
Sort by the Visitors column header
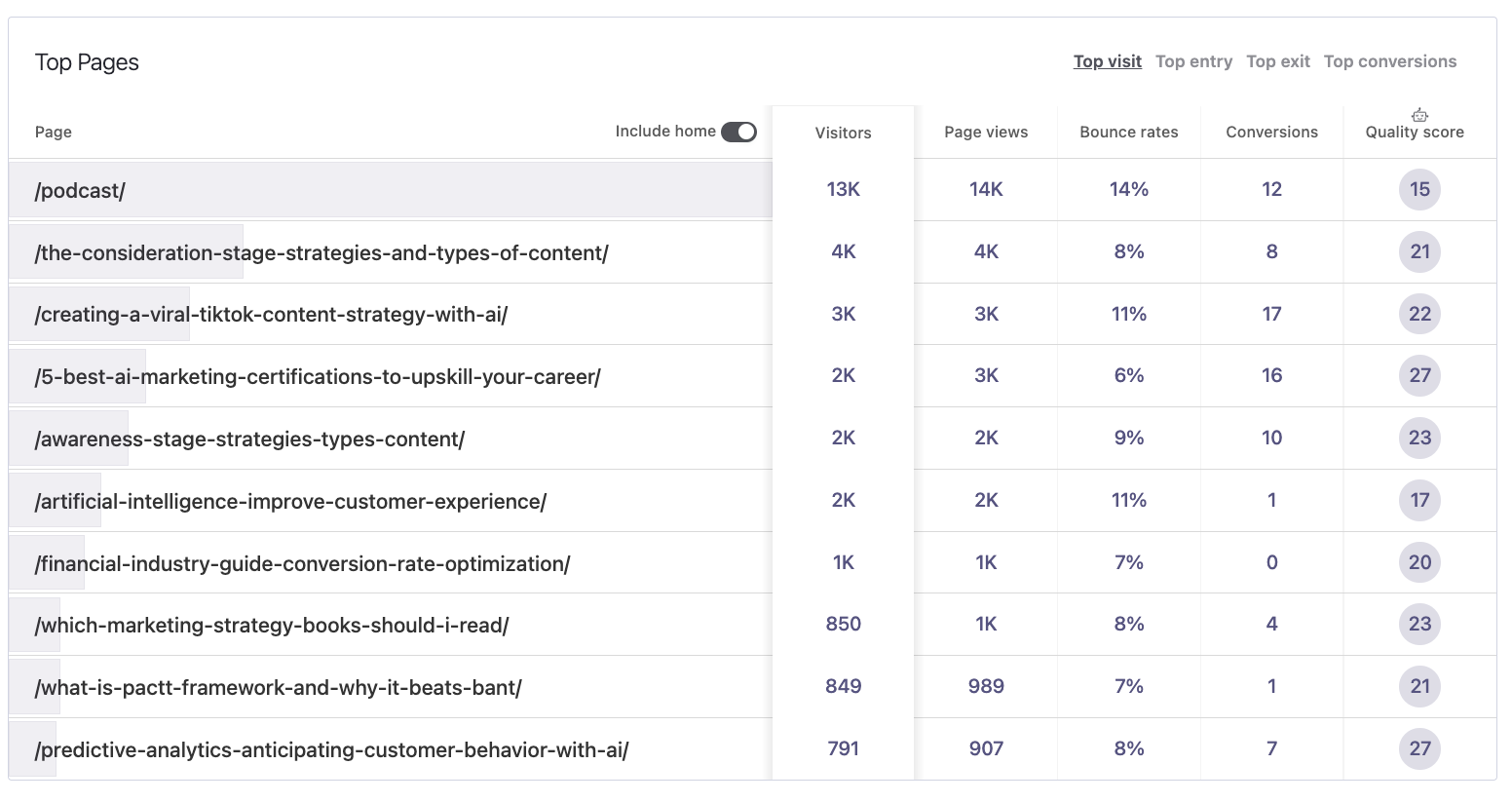[x=843, y=133]
